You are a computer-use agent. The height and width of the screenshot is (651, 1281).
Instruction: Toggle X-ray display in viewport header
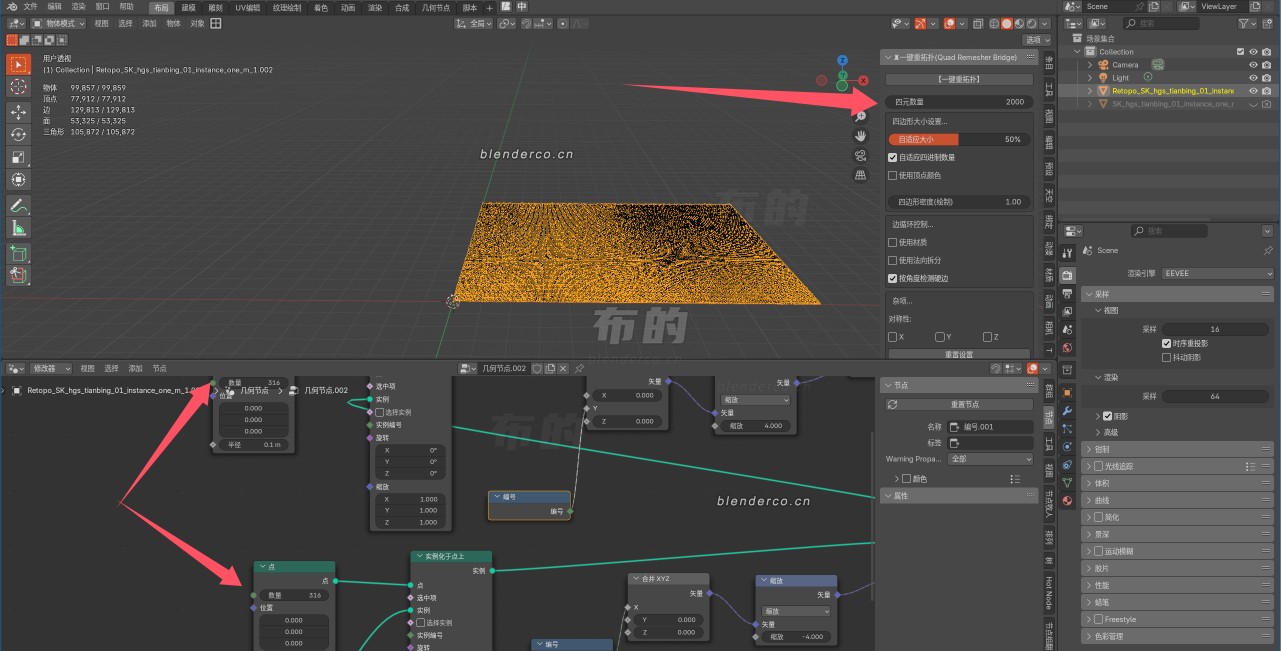coord(977,23)
